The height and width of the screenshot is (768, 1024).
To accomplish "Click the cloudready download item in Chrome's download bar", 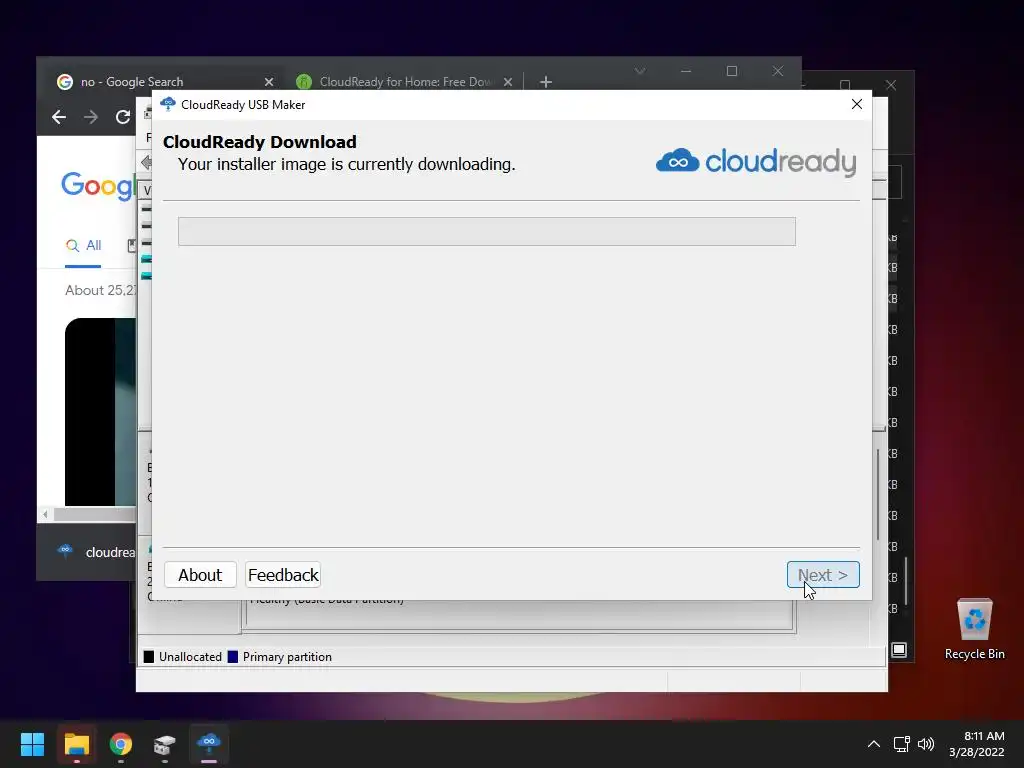I will (96, 552).
